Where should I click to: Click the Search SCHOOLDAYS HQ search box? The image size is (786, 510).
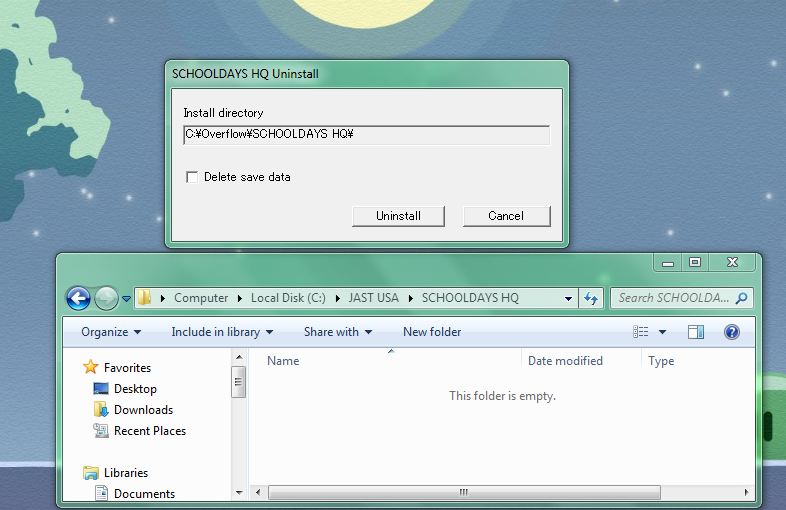coord(674,298)
